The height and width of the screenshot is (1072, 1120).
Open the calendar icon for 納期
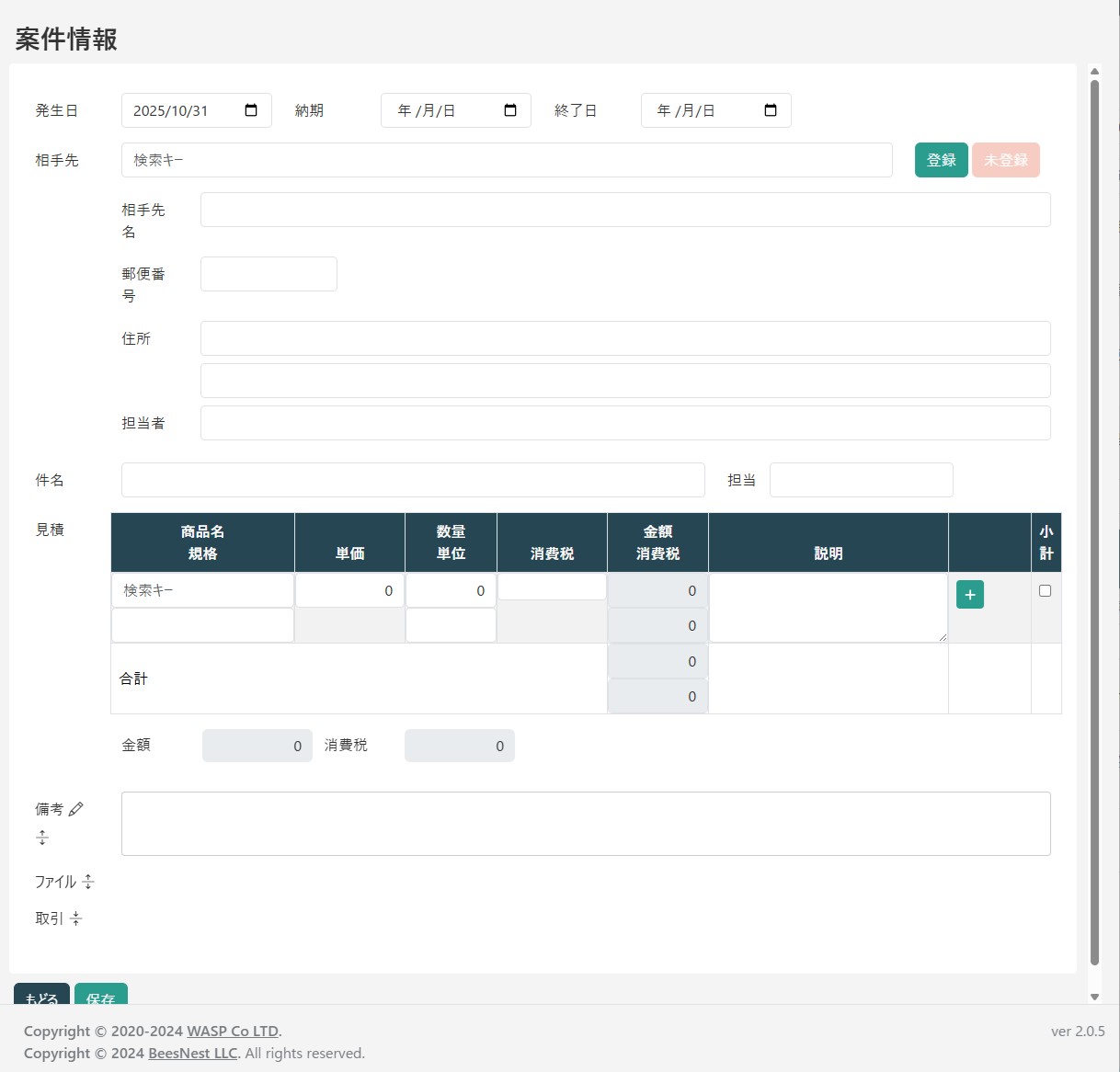click(x=510, y=109)
